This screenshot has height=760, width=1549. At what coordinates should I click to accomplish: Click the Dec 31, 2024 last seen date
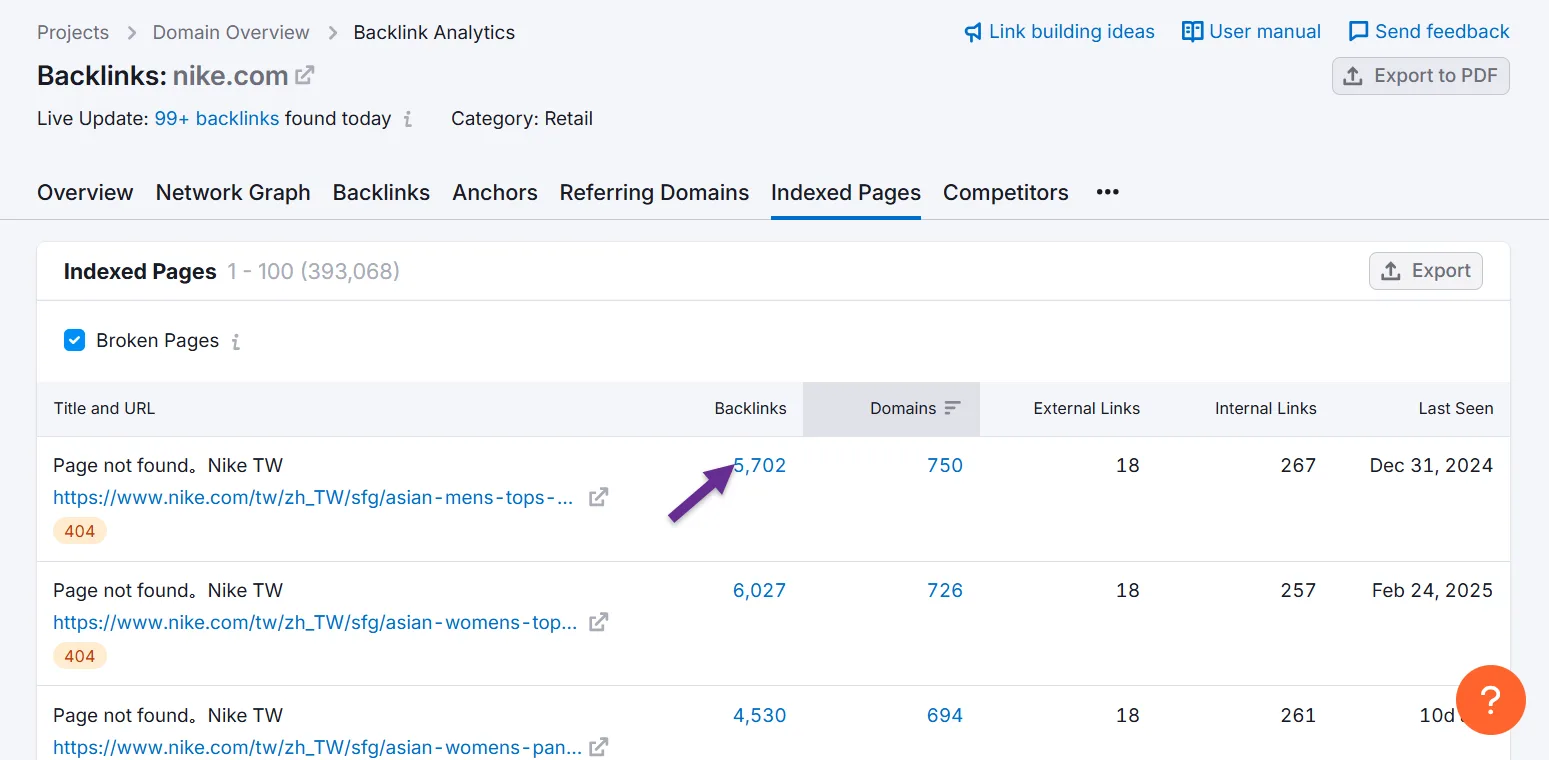pyautogui.click(x=1431, y=465)
